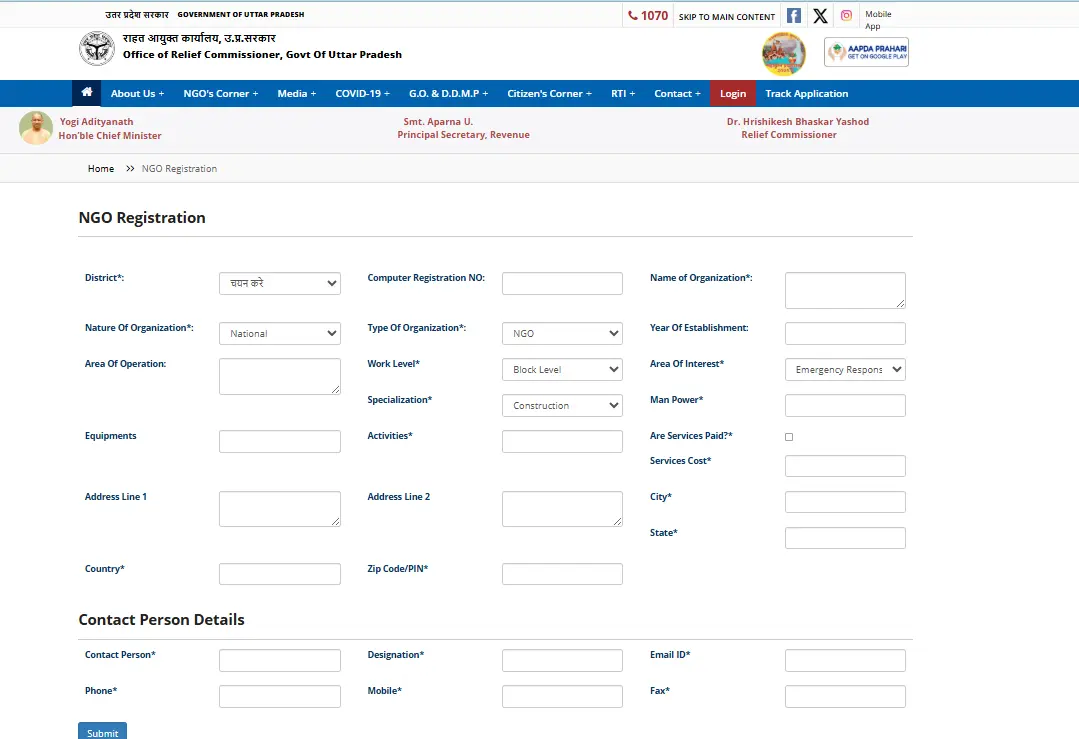Expand the RTI menu
This screenshot has width=1079, height=739.
[x=623, y=94]
